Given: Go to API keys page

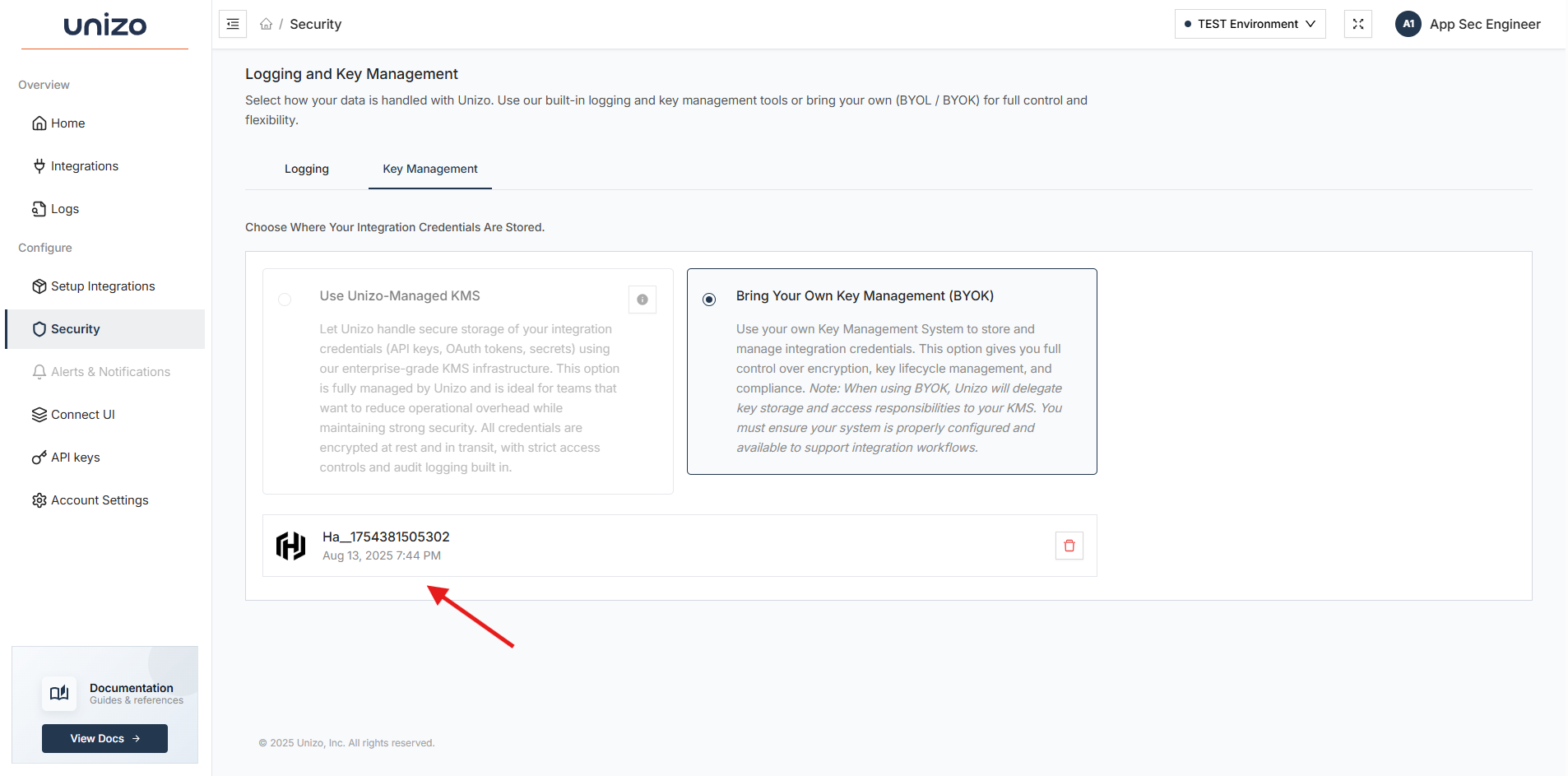Looking at the screenshot, I should pyautogui.click(x=76, y=458).
